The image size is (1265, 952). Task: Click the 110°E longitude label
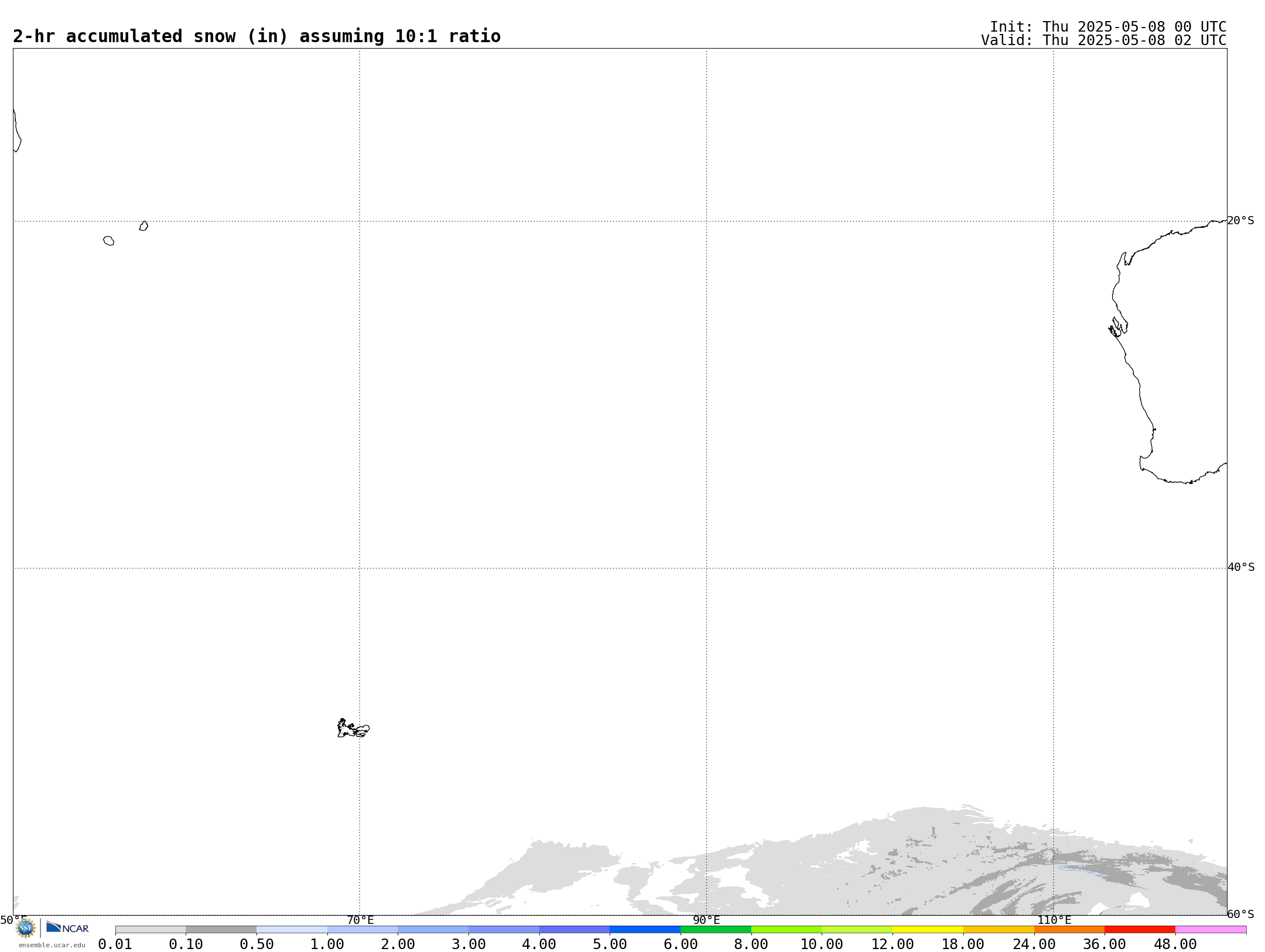pyautogui.click(x=1054, y=920)
